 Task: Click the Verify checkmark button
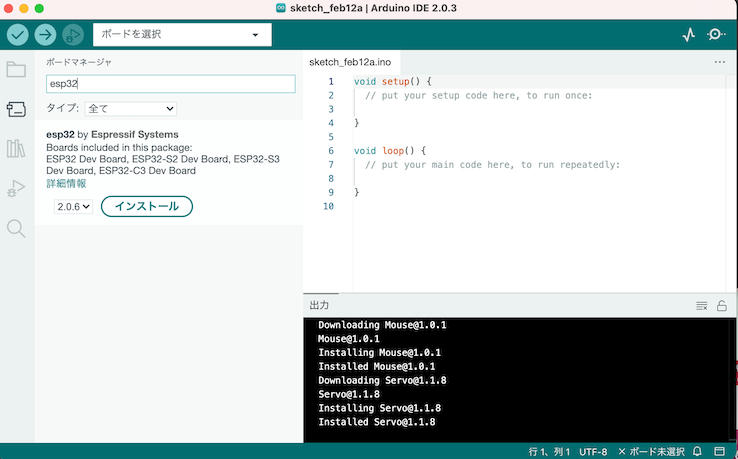pos(17,34)
